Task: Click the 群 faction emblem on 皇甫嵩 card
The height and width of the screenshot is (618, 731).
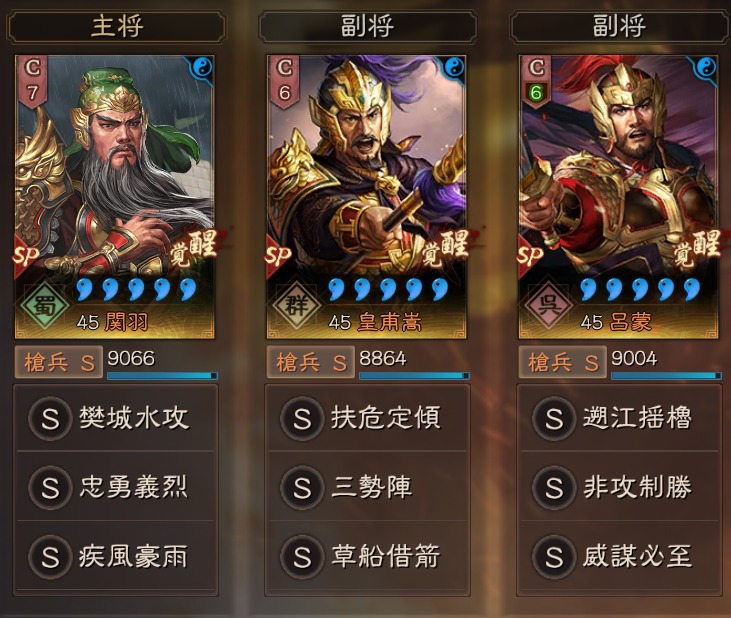Action: pos(296,304)
